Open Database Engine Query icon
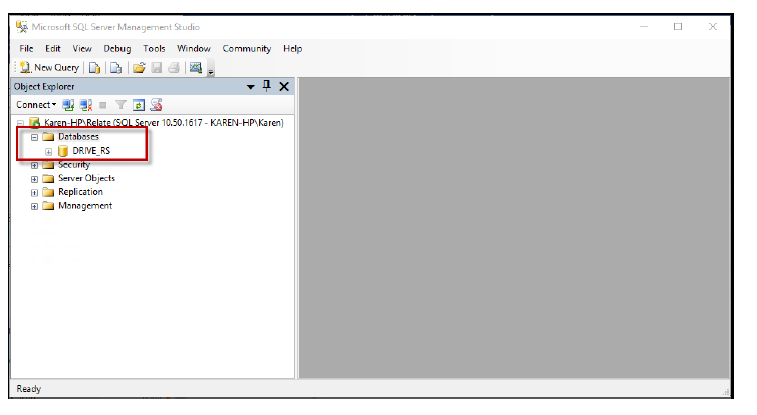The width and height of the screenshot is (757, 415). (x=95, y=68)
